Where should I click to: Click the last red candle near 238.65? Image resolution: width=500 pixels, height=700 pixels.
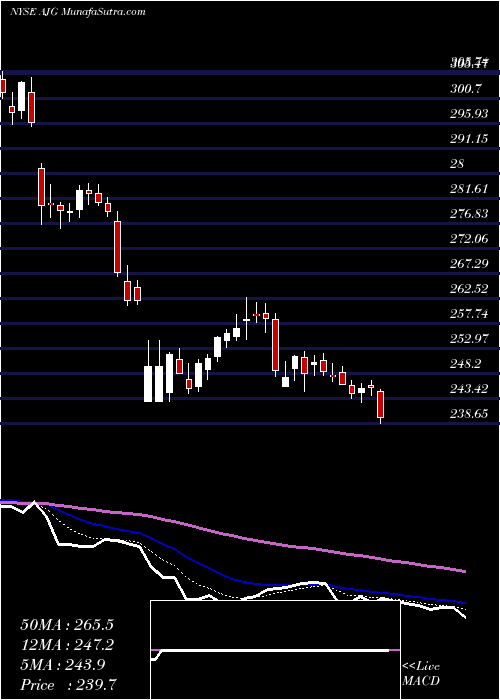coord(380,404)
